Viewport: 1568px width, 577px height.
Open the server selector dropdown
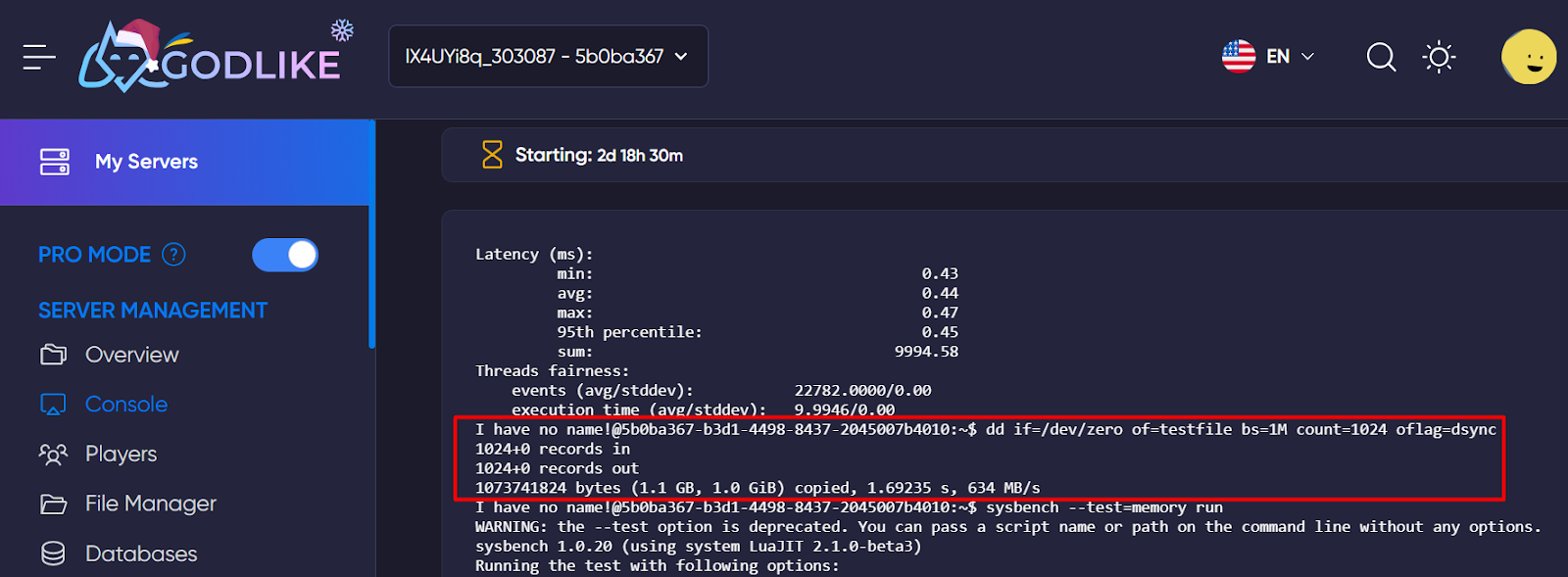pyautogui.click(x=548, y=57)
